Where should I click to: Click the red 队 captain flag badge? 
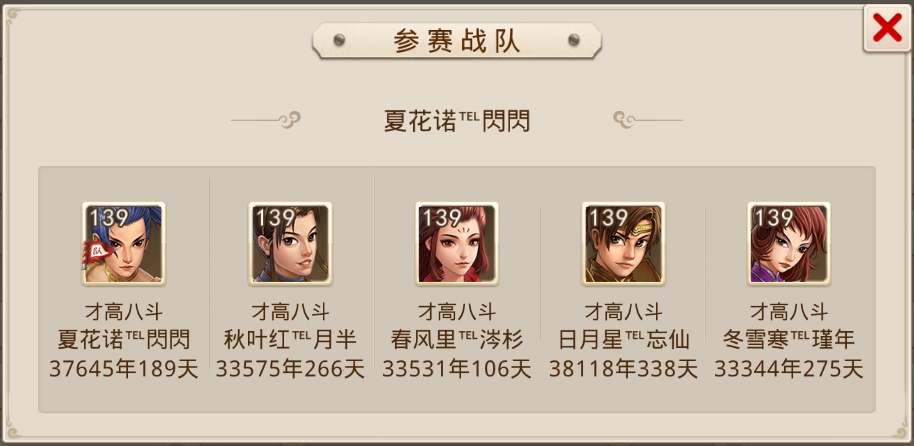pos(94,253)
